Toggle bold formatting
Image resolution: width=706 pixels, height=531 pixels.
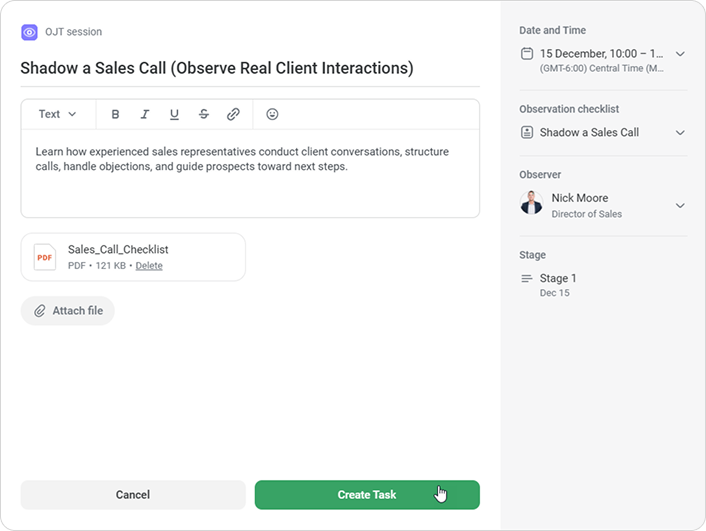click(x=115, y=115)
